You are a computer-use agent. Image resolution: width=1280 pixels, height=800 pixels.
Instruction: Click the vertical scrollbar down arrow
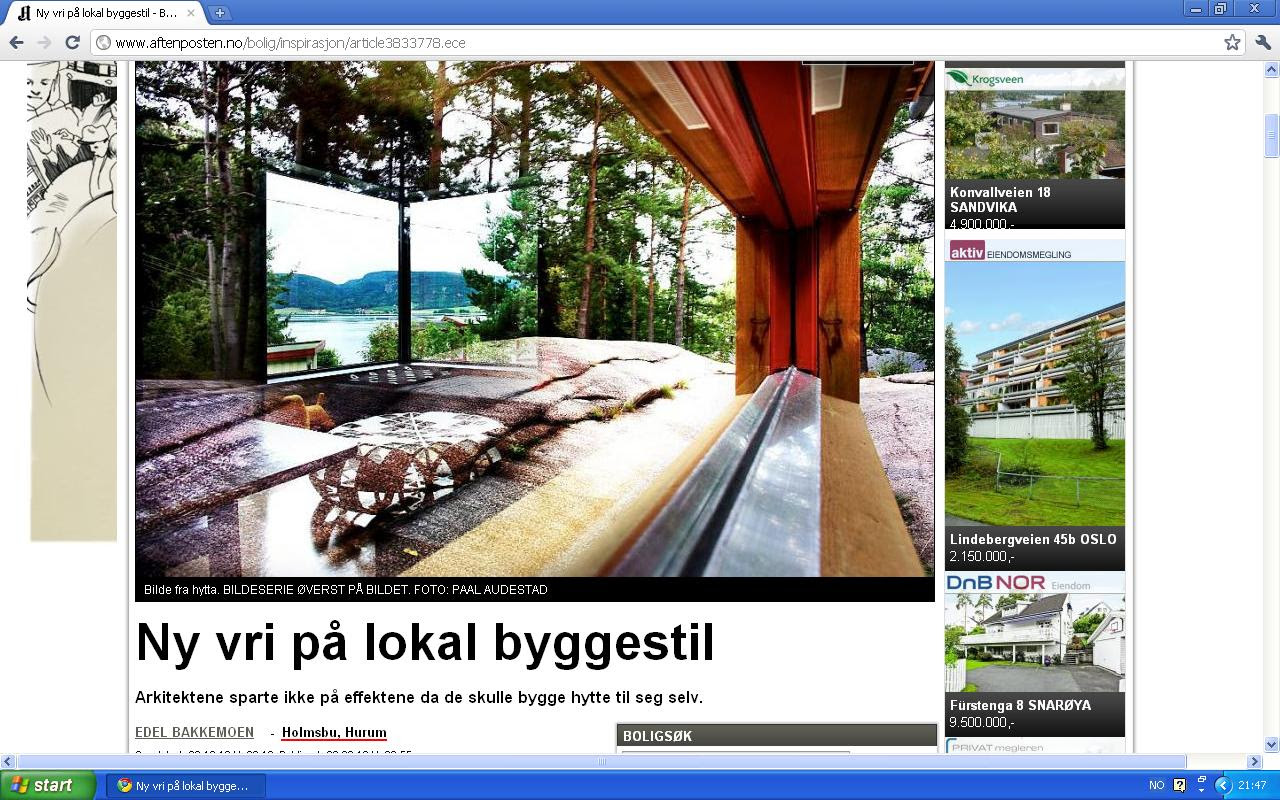(1272, 744)
